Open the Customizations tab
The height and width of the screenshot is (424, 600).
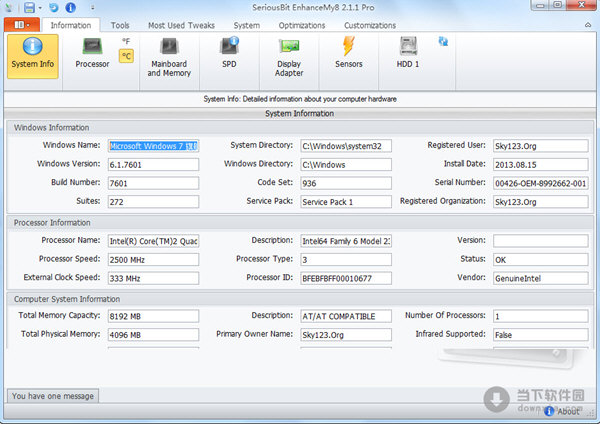tap(370, 25)
